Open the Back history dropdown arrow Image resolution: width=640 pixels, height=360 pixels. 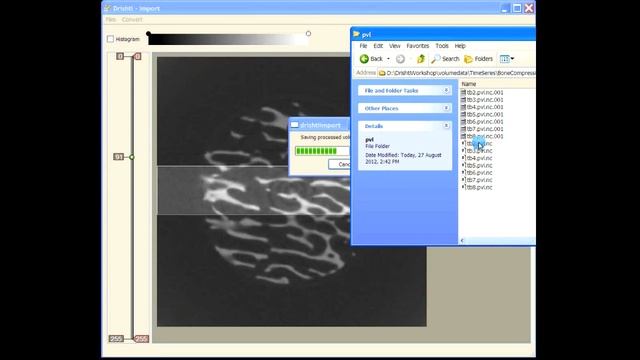point(388,59)
